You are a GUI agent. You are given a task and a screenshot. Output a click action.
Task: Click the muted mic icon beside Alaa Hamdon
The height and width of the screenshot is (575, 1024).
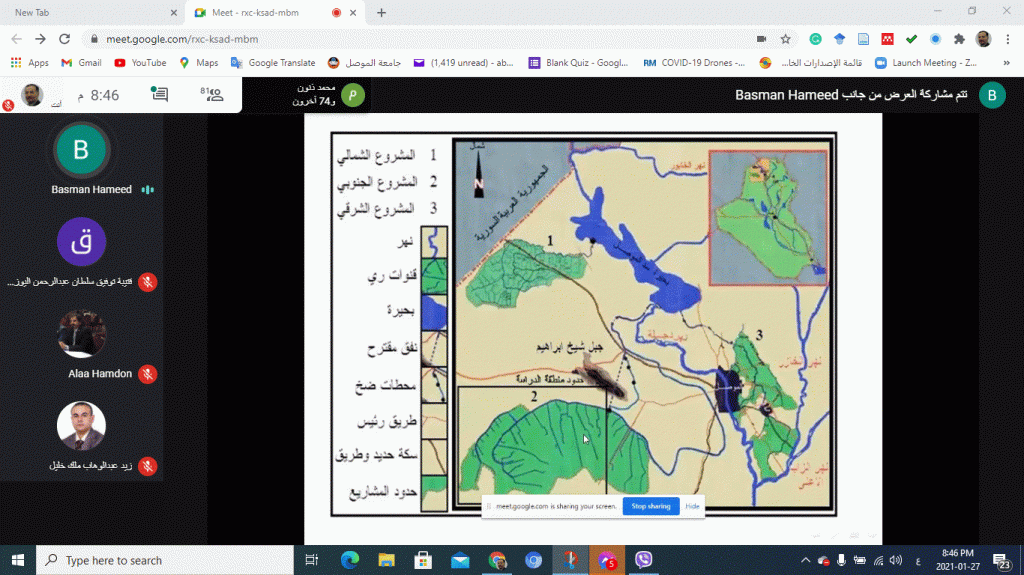pos(147,374)
